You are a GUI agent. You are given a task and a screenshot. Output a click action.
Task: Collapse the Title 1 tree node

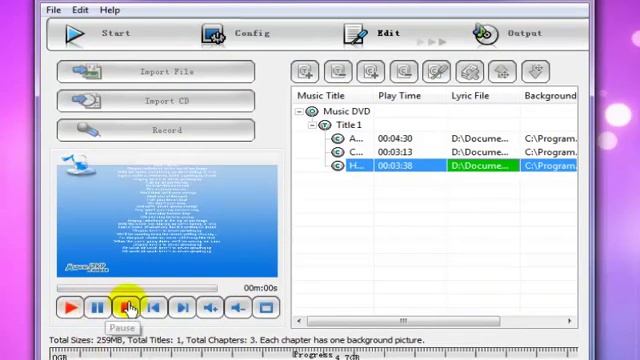[x=312, y=125]
